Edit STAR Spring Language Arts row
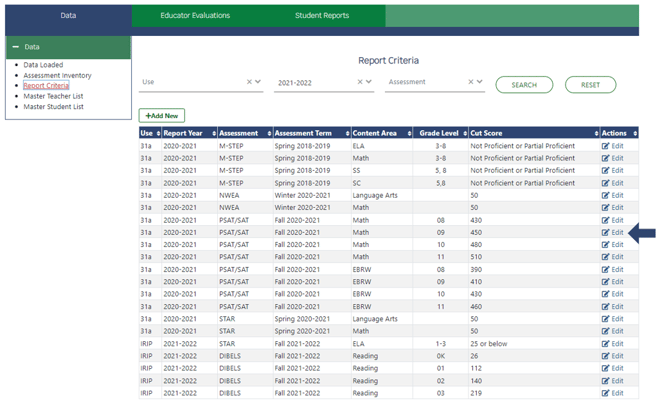The image size is (662, 410). pos(612,319)
